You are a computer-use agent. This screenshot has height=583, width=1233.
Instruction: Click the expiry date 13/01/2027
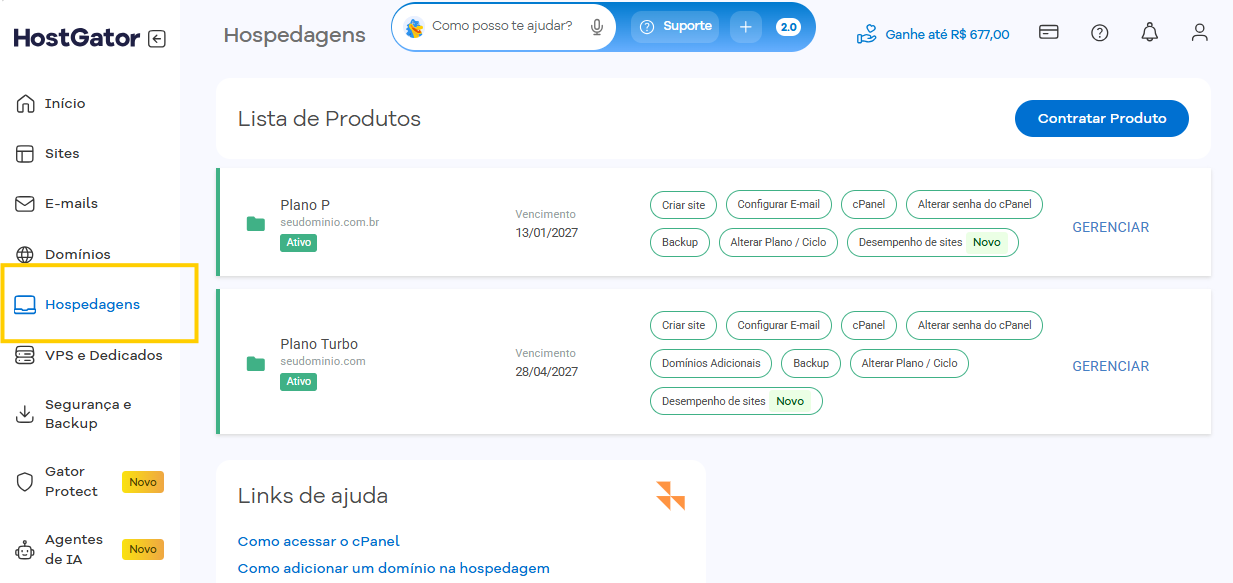(547, 233)
